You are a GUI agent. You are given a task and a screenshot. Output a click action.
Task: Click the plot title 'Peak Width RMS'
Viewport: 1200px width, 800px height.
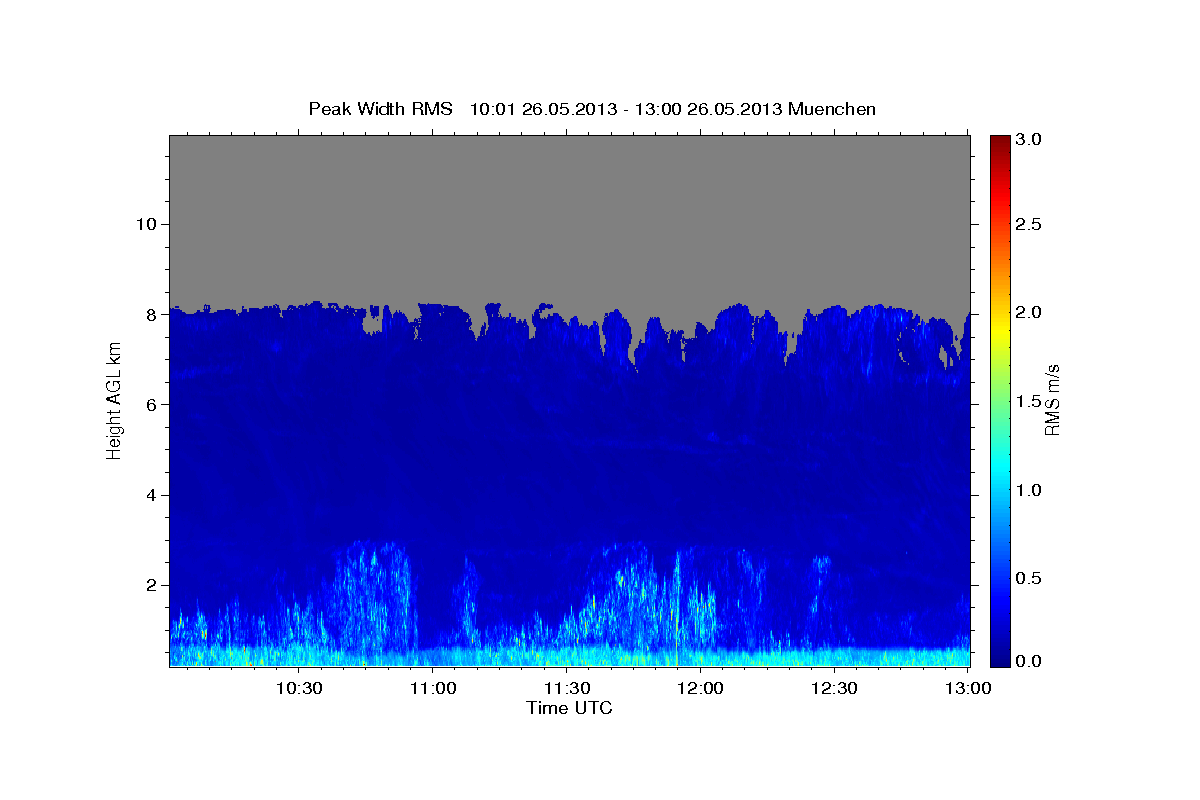pos(381,109)
